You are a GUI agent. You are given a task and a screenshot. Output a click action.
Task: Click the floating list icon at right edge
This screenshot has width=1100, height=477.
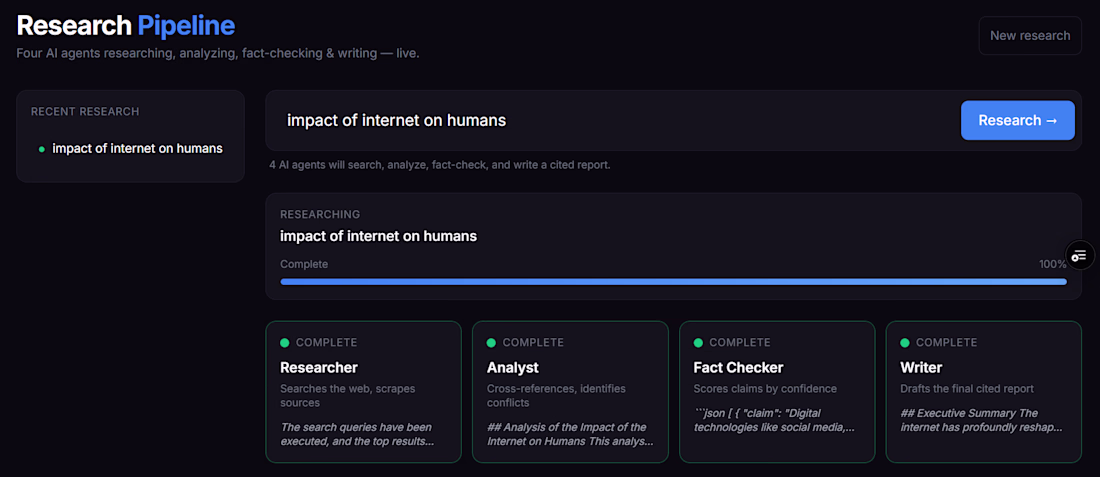tap(1080, 255)
